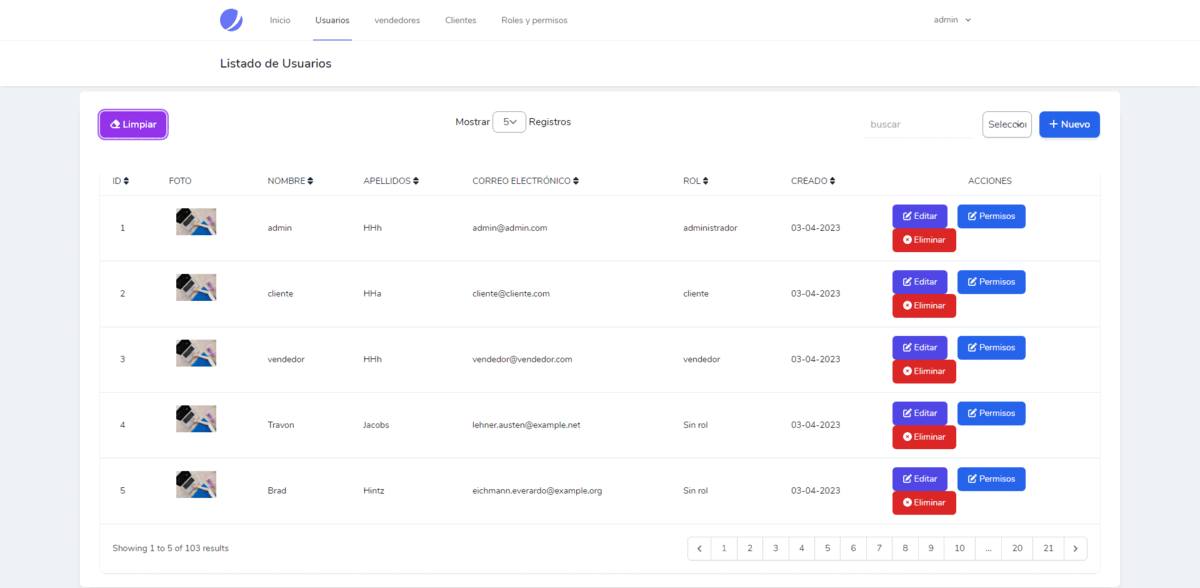The height and width of the screenshot is (588, 1200).
Task: Sort table by ROL column arrows
Action: click(x=705, y=181)
